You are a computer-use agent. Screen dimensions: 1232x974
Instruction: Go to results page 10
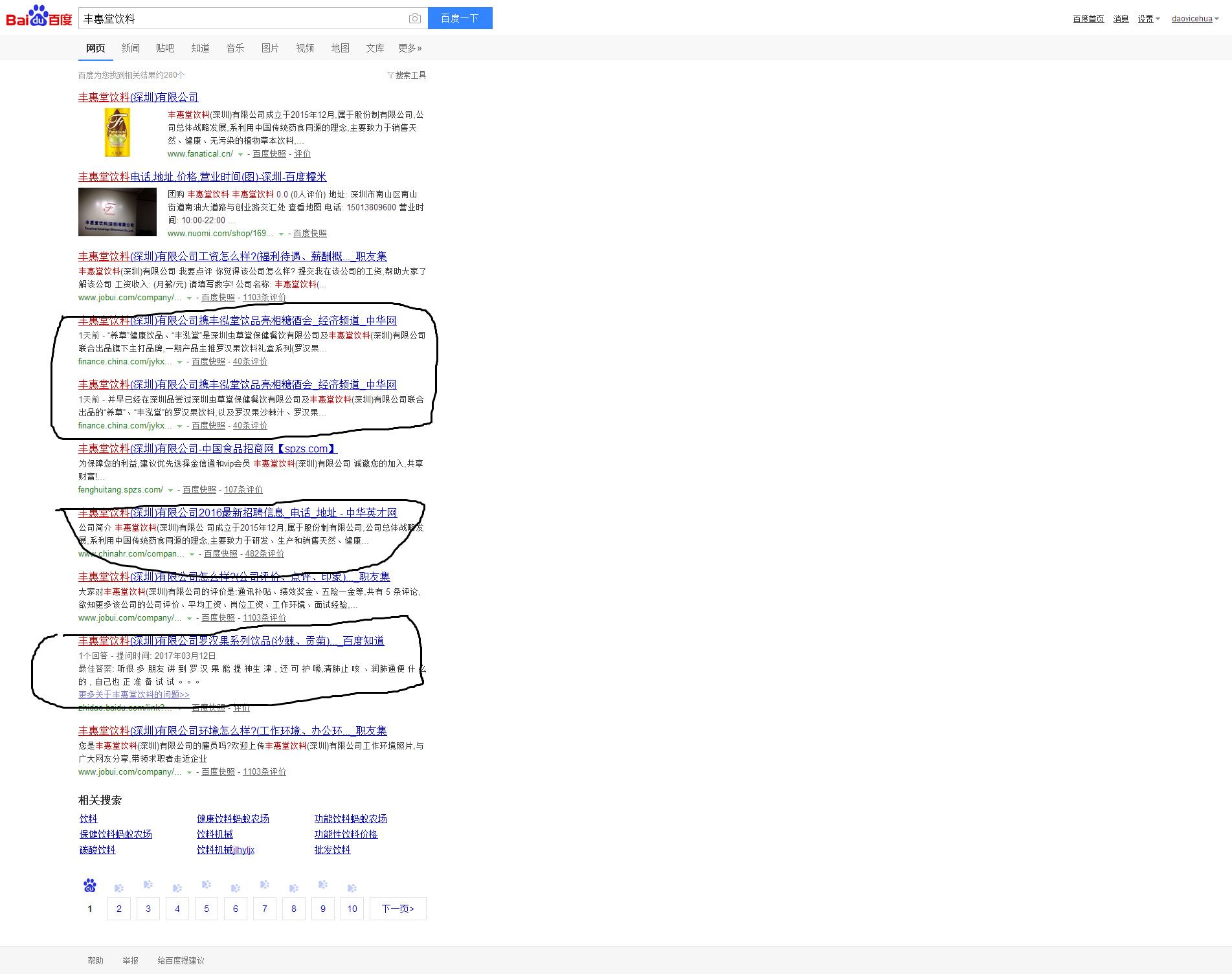352,909
